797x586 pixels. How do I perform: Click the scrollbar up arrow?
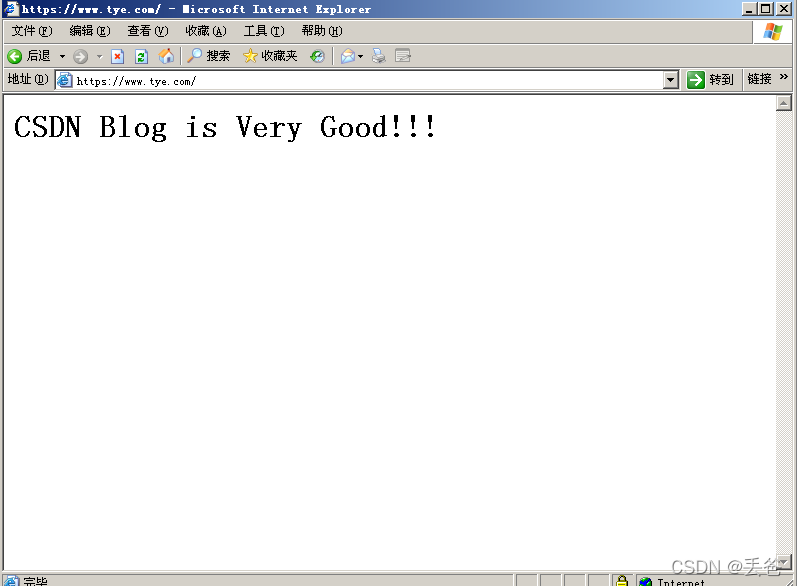pyautogui.click(x=783, y=103)
